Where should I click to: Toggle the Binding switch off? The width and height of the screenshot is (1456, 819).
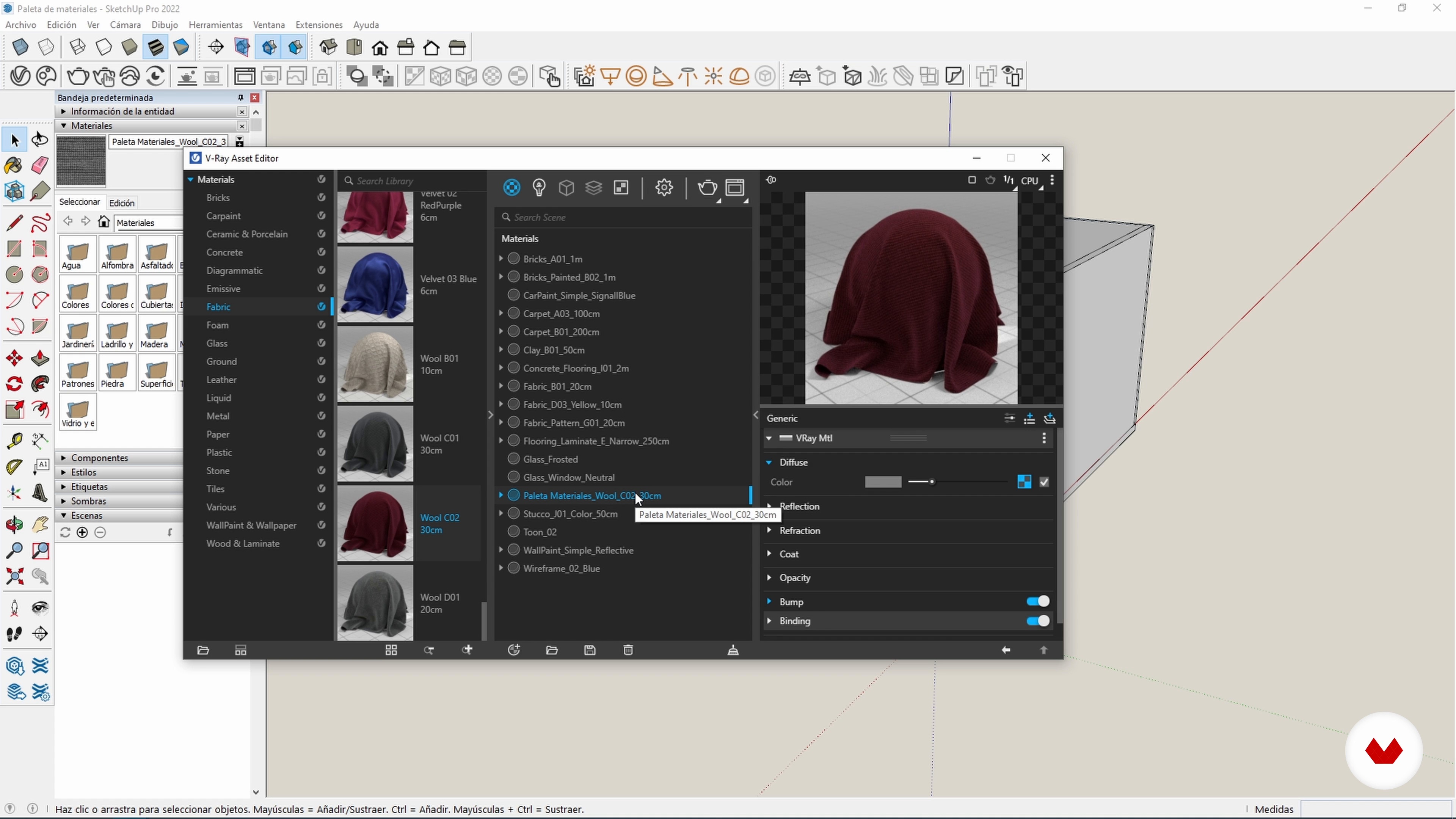(1038, 621)
